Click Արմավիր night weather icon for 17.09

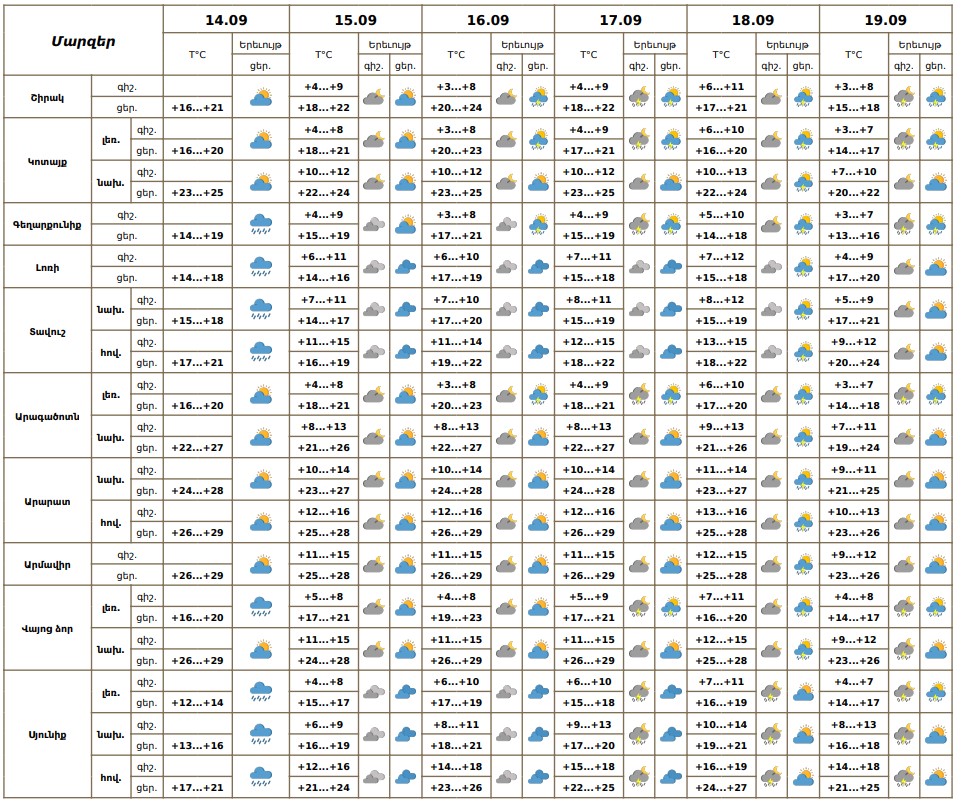[x=638, y=565]
